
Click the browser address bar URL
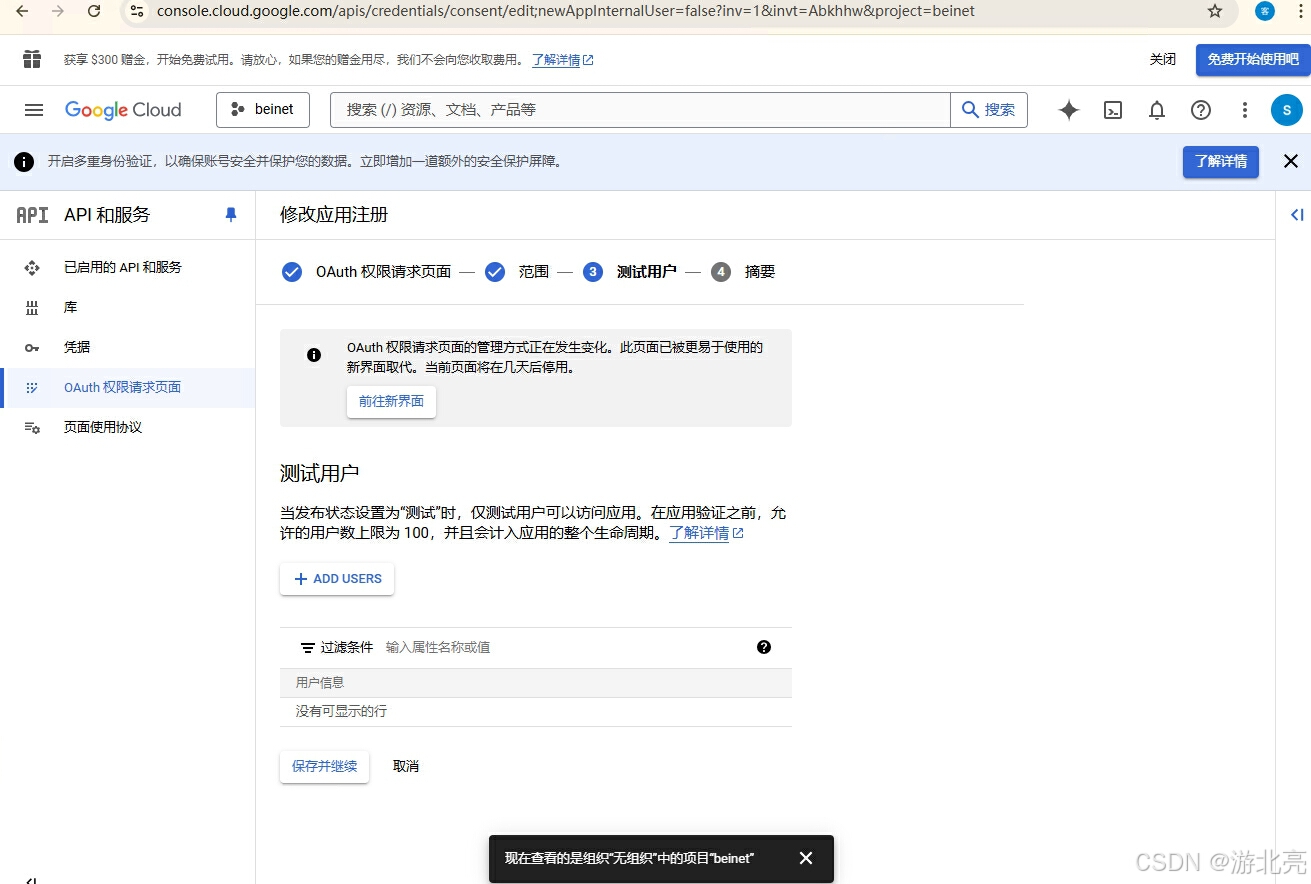[x=566, y=11]
